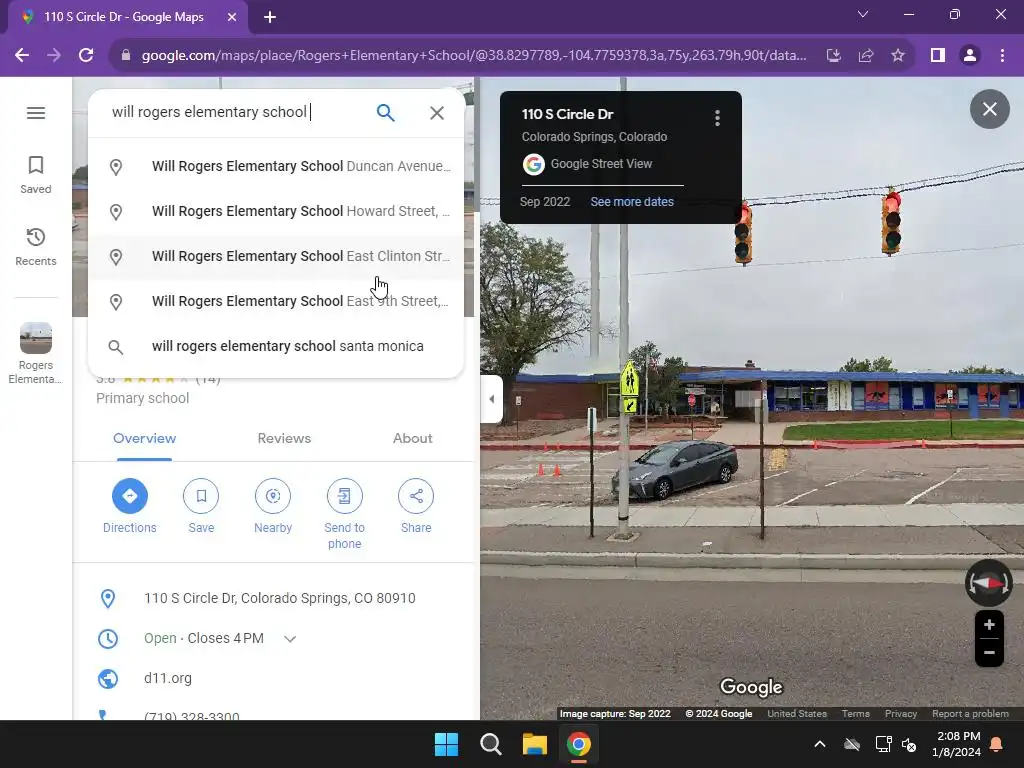Save this place with the Save icon
The image size is (1024, 768).
tap(201, 506)
